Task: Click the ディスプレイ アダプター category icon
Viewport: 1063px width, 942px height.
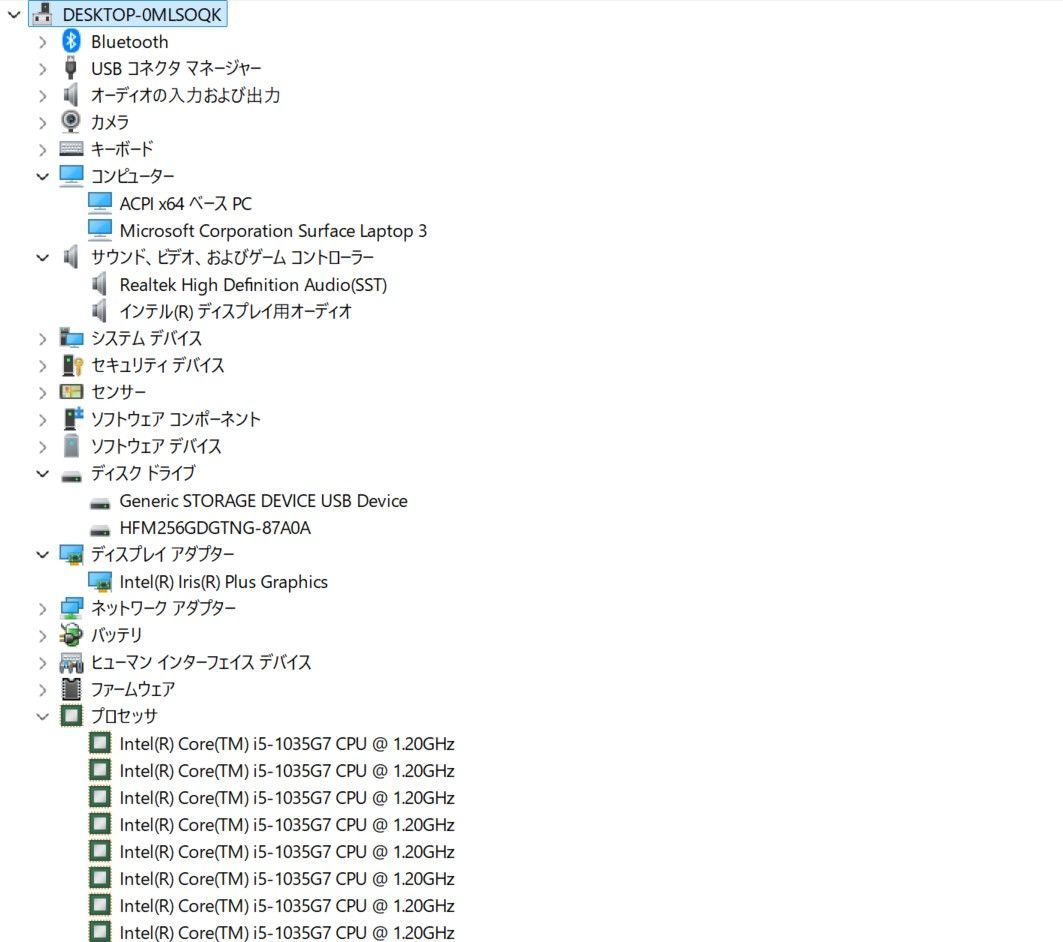Action: tap(71, 554)
